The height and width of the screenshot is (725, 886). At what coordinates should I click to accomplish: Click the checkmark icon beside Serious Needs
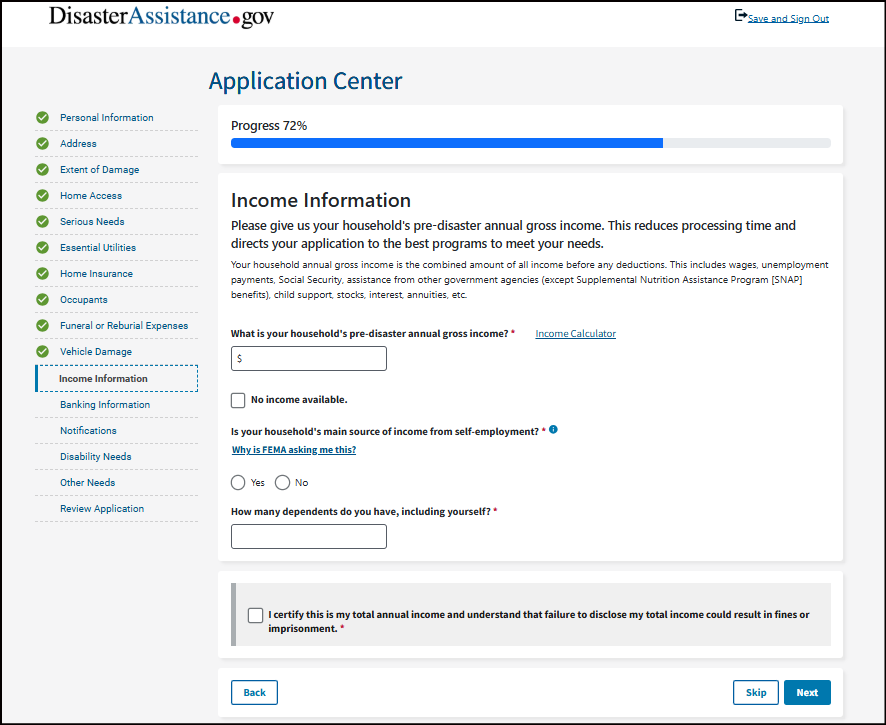coord(42,221)
